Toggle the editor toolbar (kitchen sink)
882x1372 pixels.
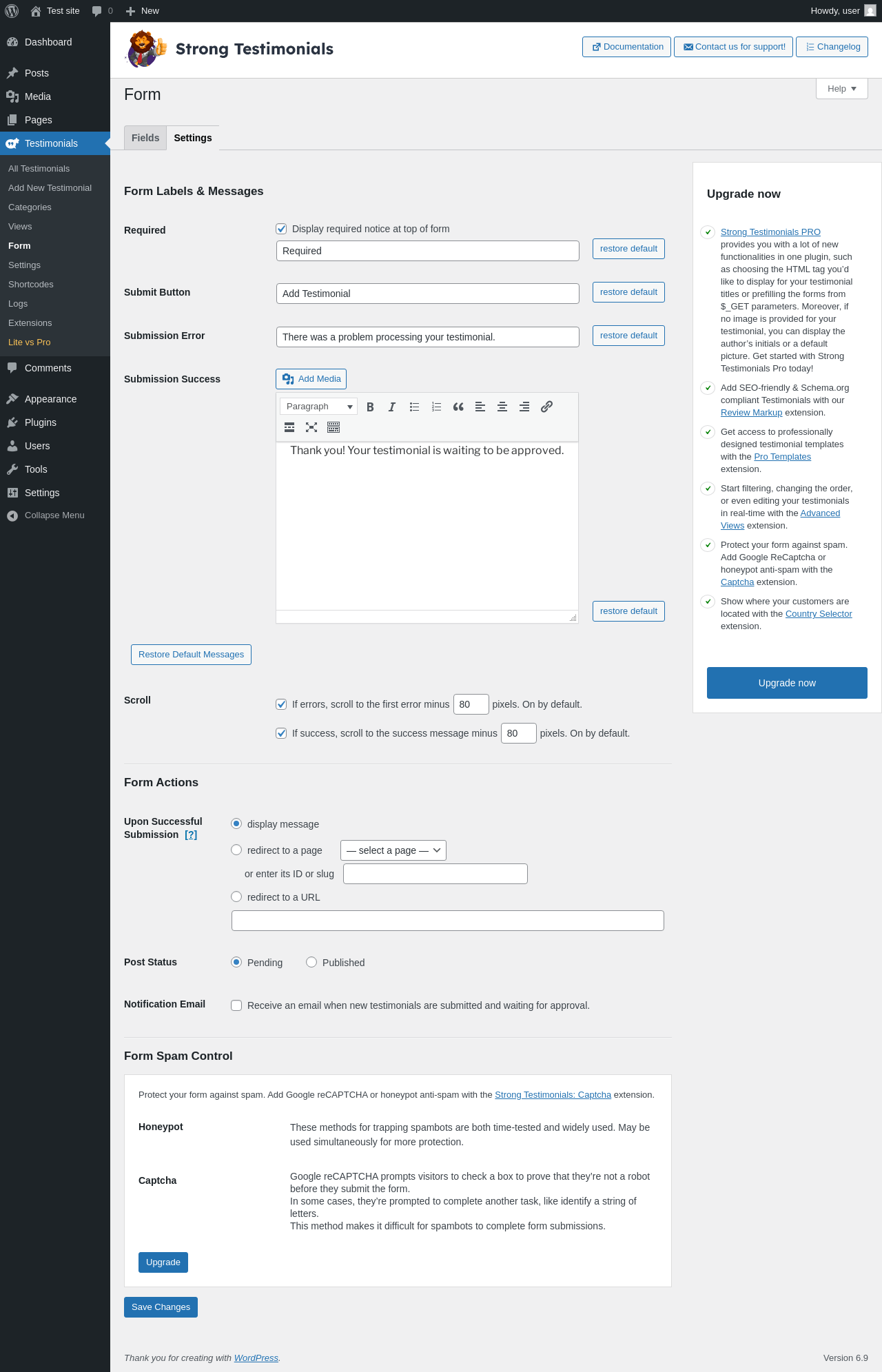[x=334, y=427]
